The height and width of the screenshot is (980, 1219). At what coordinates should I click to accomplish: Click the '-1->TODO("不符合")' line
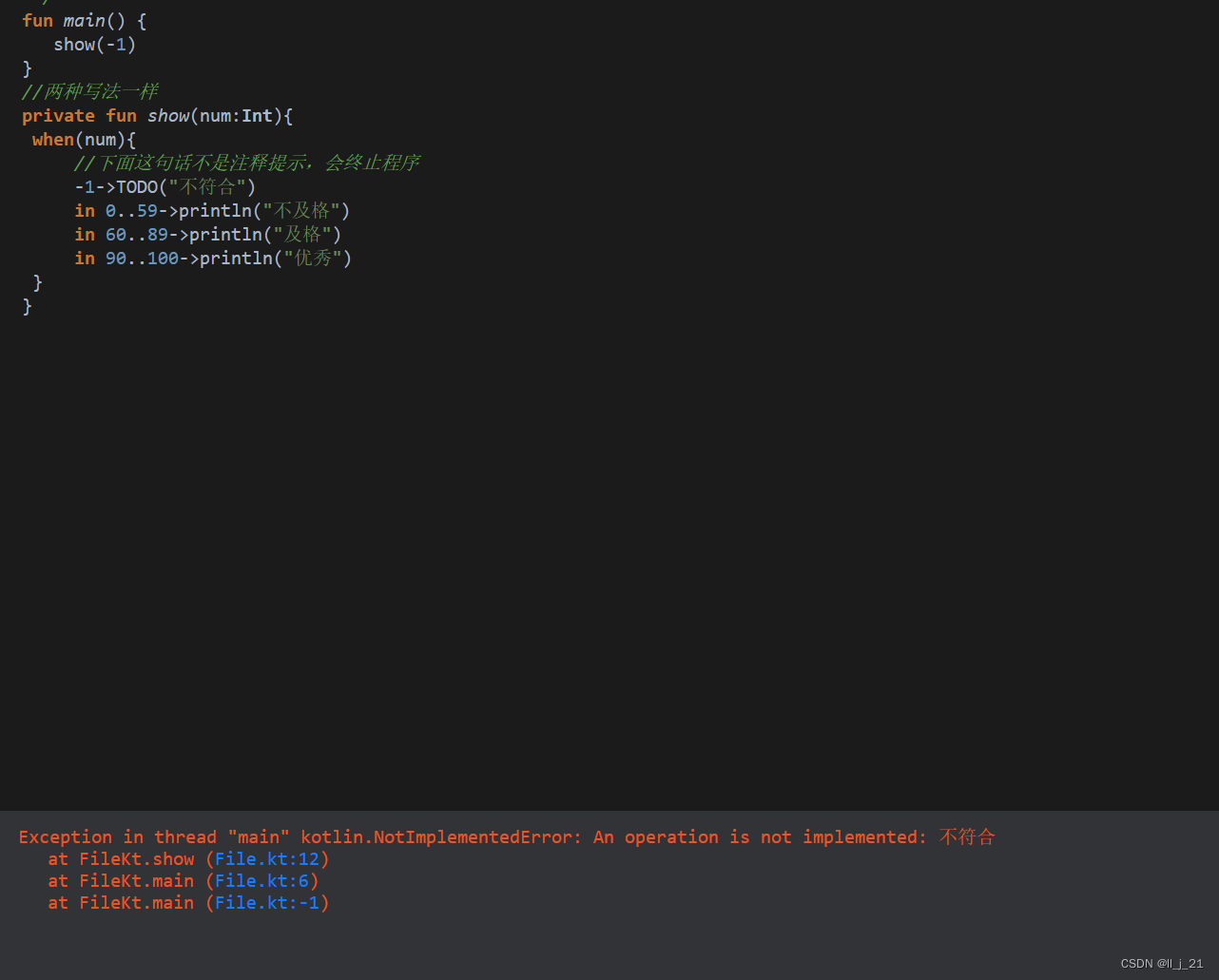[x=165, y=186]
